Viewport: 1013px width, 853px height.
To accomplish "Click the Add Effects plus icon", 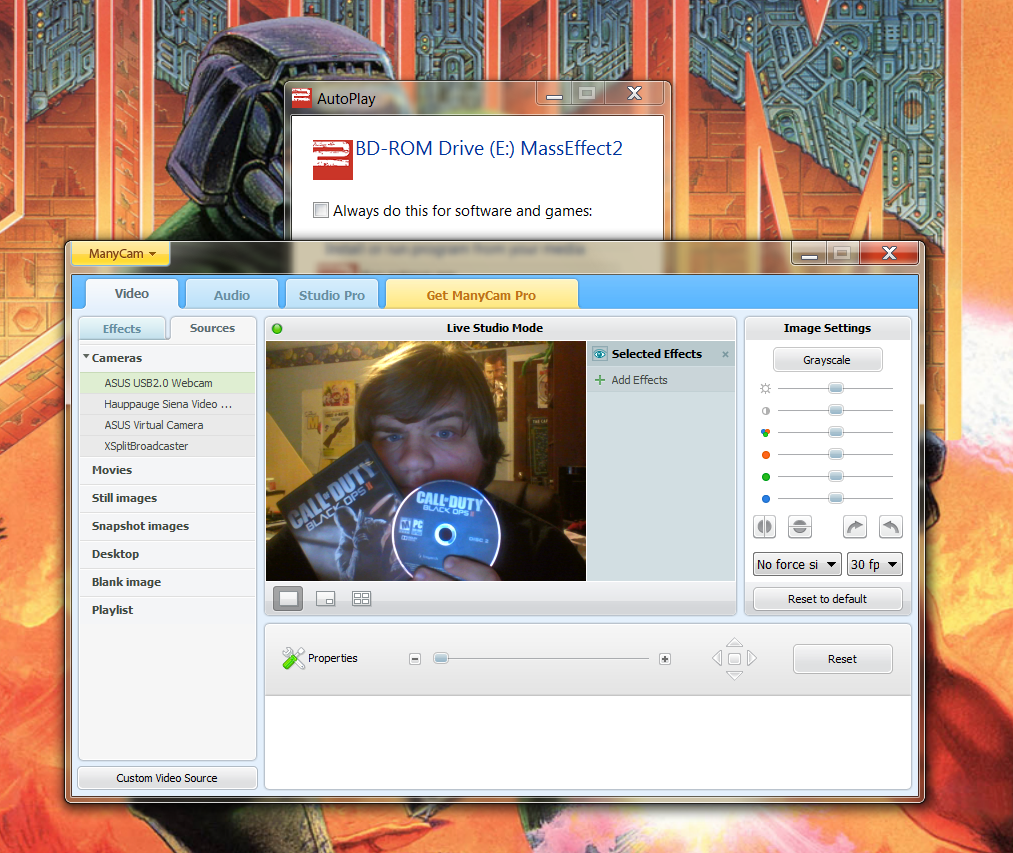I will [x=600, y=380].
